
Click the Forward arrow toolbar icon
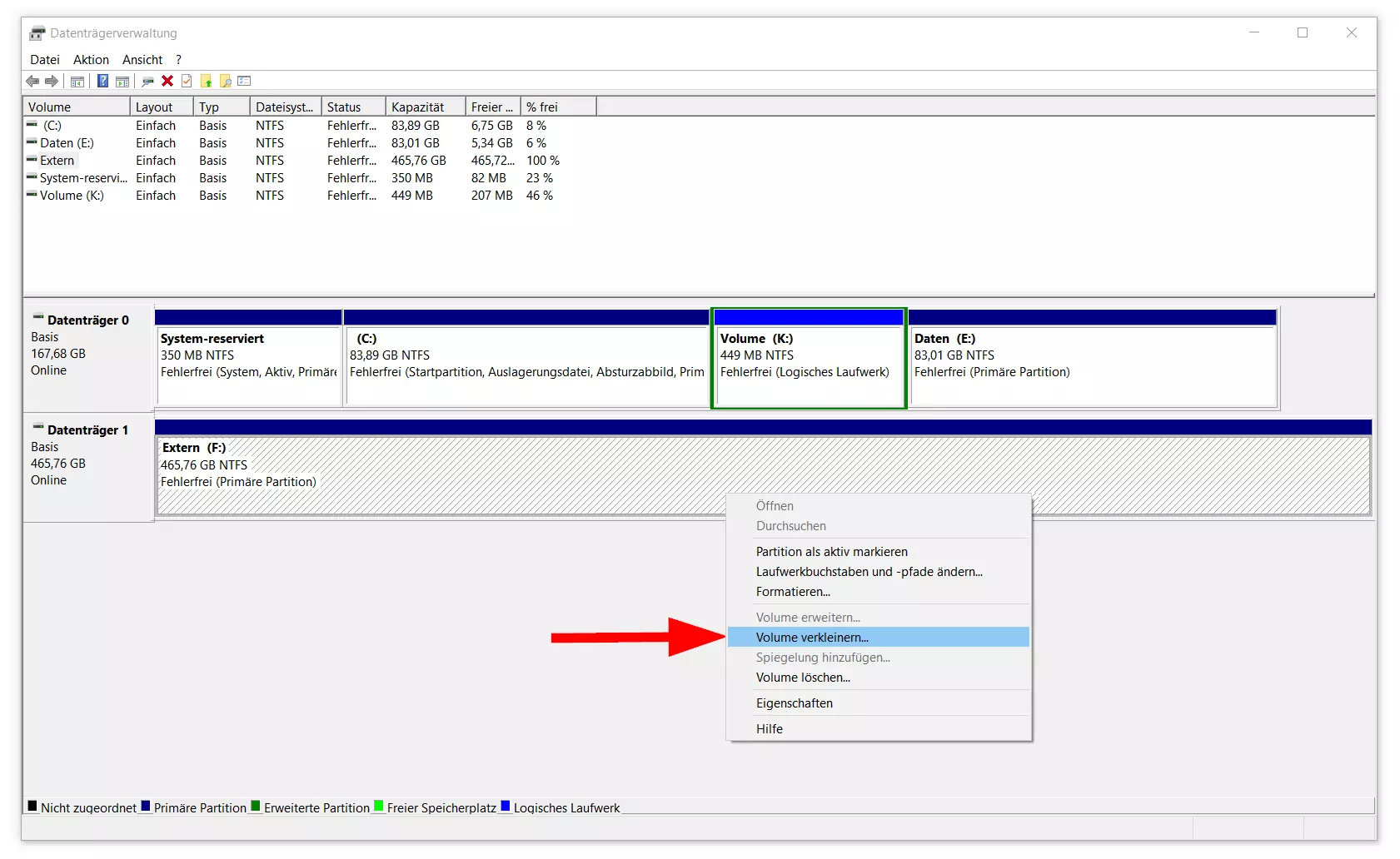(52, 81)
